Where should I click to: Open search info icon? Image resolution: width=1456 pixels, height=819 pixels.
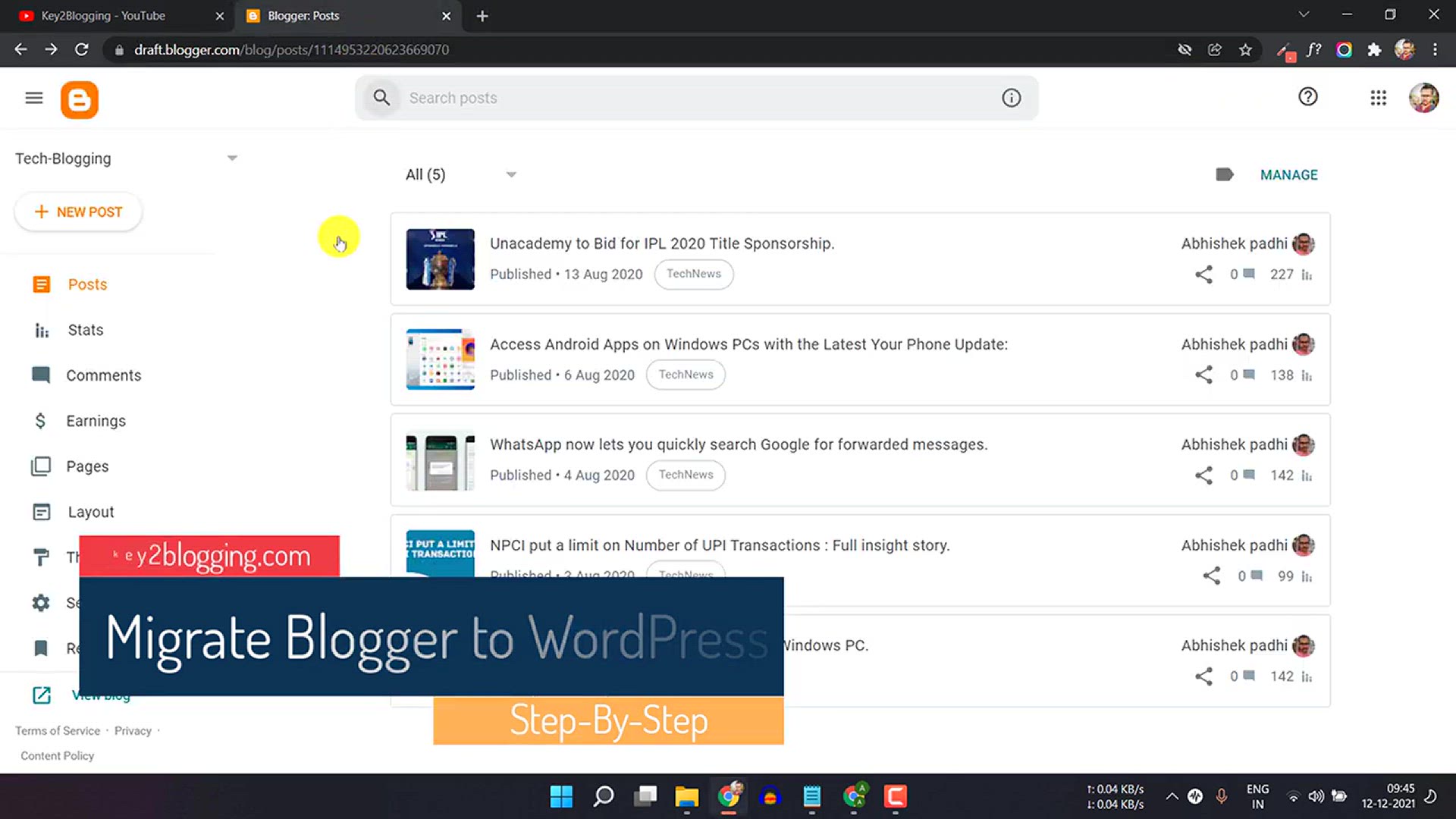[x=1011, y=98]
